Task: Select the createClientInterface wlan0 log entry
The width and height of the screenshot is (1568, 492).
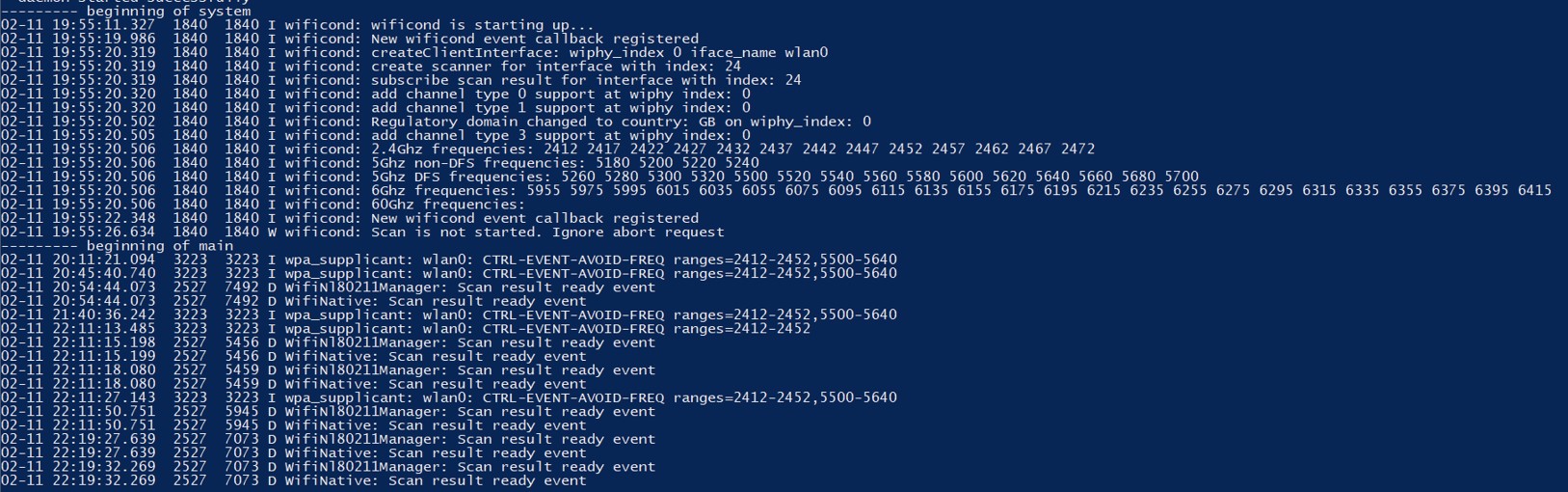Action: click(x=414, y=53)
